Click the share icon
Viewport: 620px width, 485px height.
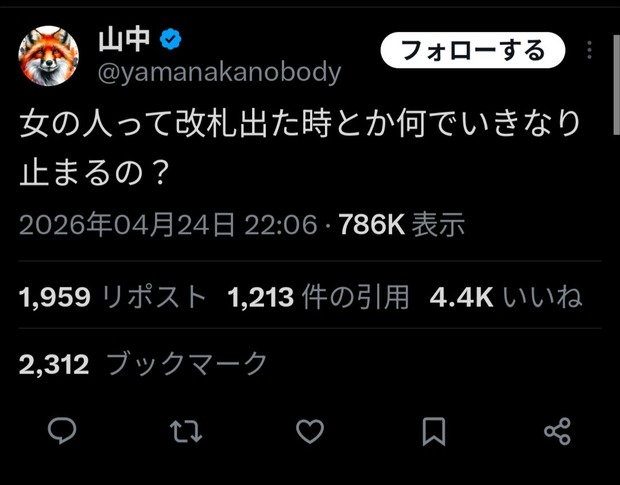point(558,431)
